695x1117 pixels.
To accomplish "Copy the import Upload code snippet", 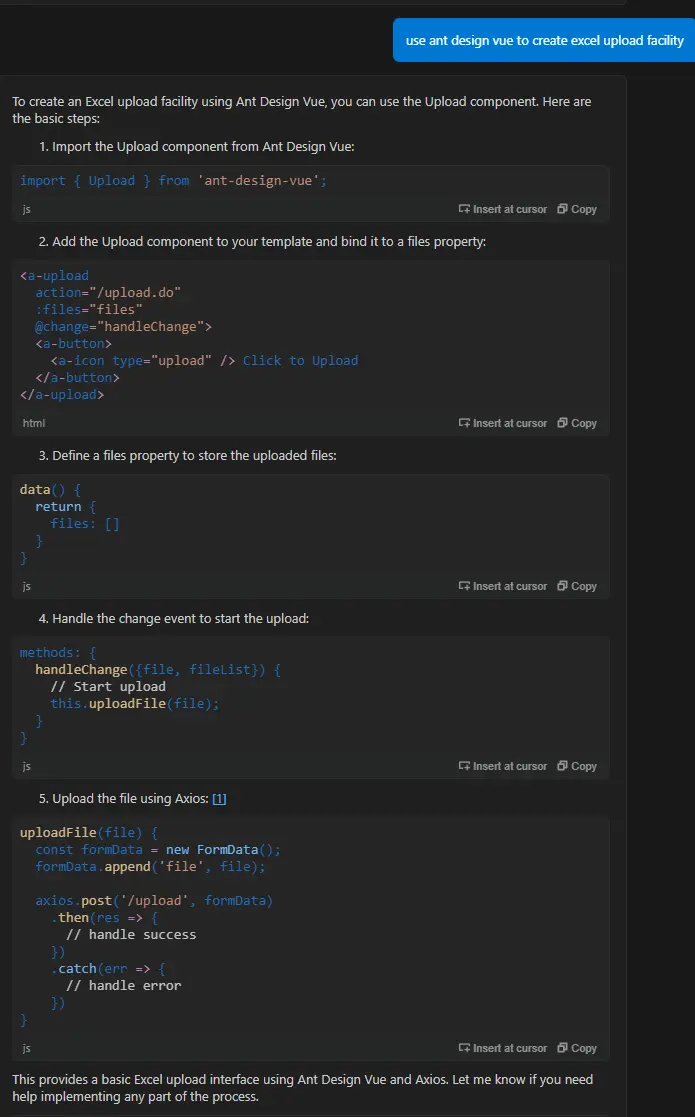I will click(577, 209).
